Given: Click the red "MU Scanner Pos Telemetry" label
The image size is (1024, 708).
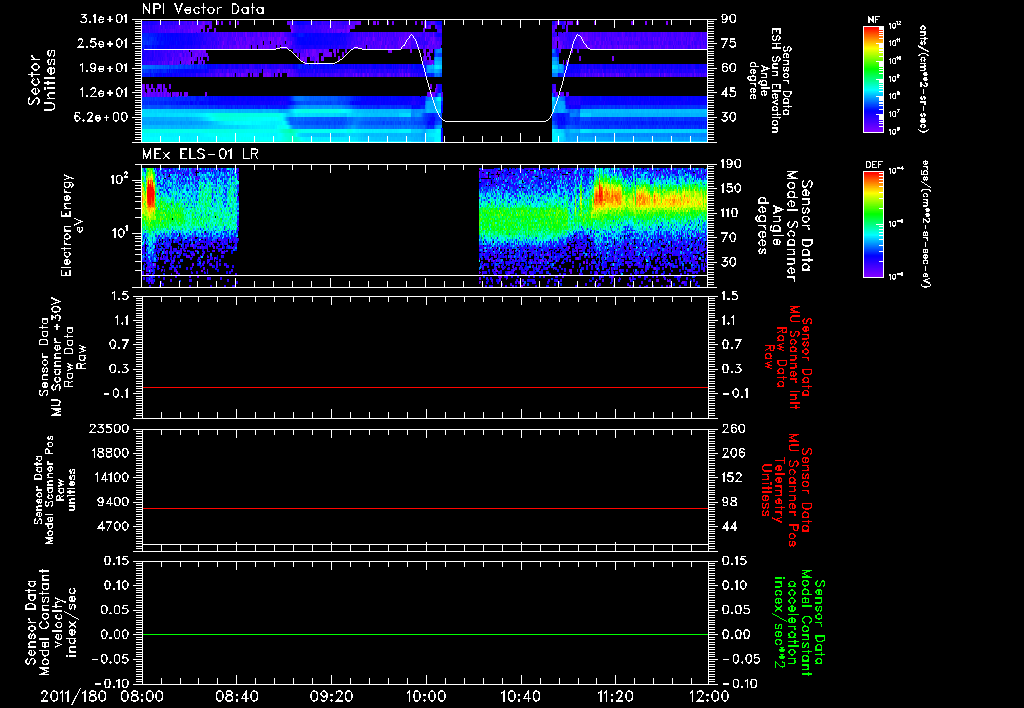Looking at the screenshot, I should click(786, 490).
